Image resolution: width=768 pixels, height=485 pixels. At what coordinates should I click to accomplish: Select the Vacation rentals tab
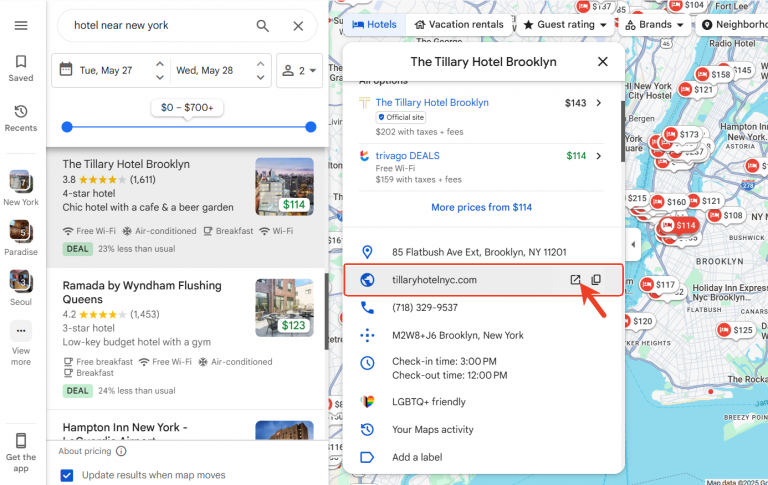[x=459, y=24]
